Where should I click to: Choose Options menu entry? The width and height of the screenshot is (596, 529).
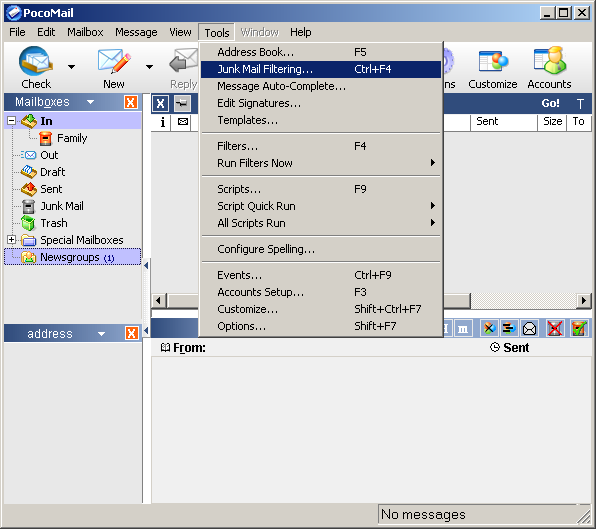point(321,326)
